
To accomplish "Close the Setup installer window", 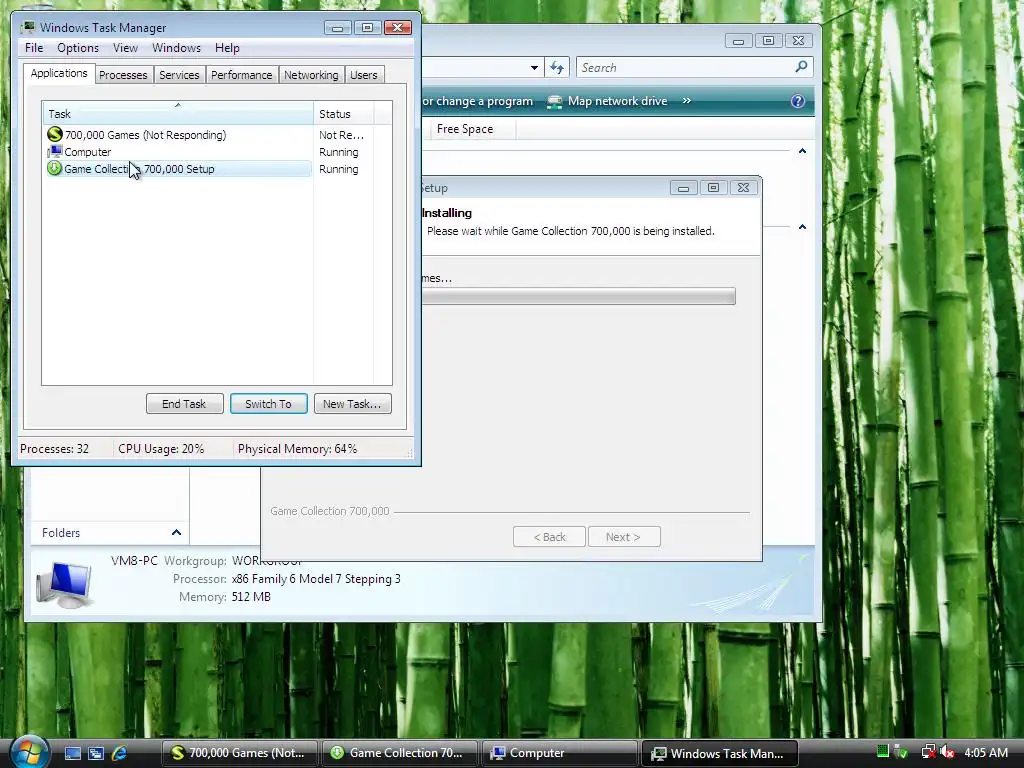I will click(x=743, y=188).
